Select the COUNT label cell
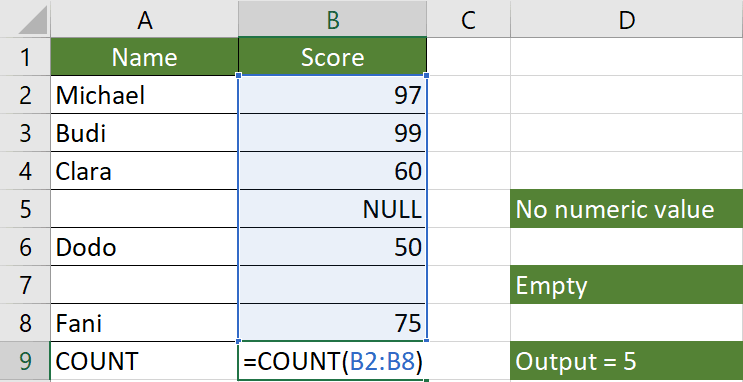The image size is (743, 382). click(145, 361)
